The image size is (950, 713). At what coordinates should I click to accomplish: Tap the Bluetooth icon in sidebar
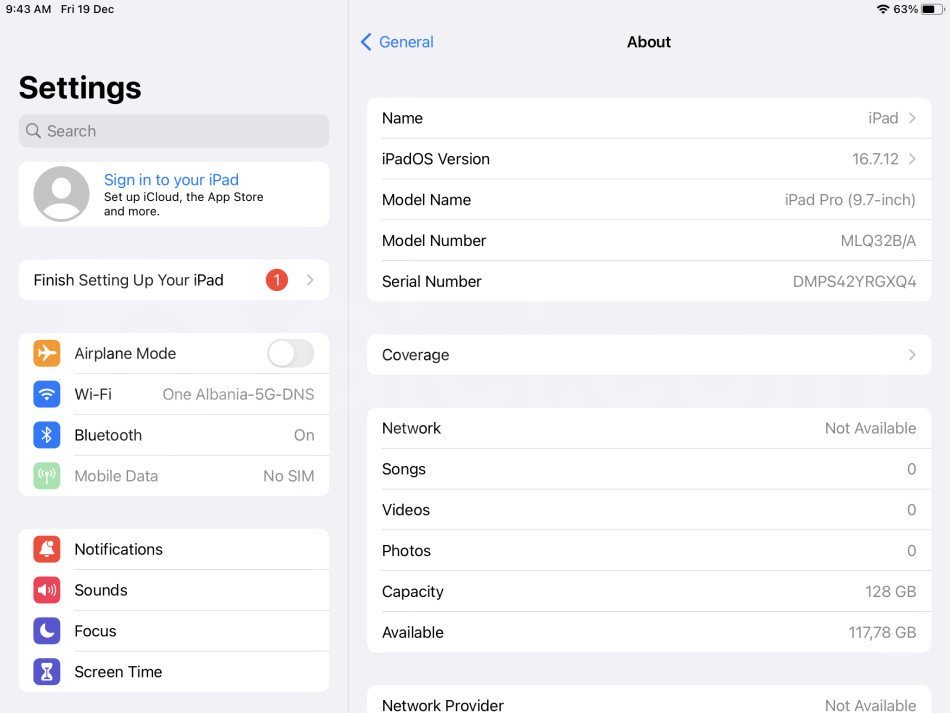point(47,435)
